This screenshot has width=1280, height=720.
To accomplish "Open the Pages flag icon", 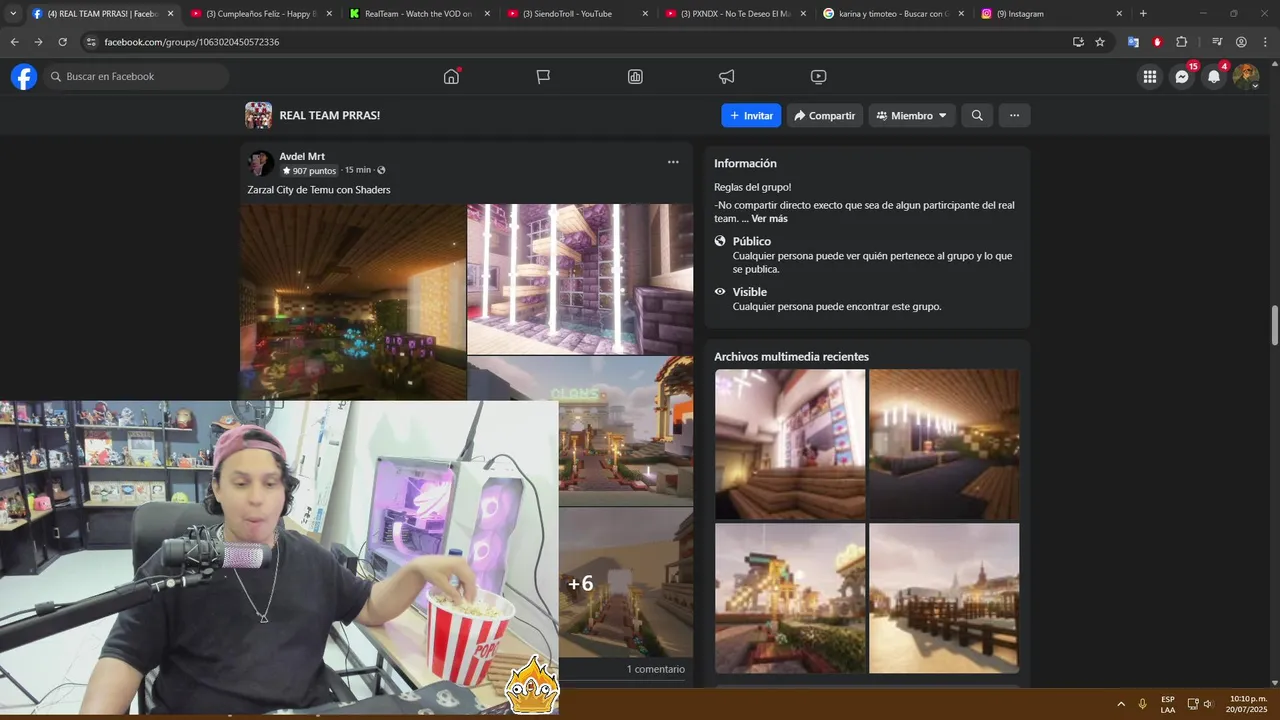I will (543, 76).
